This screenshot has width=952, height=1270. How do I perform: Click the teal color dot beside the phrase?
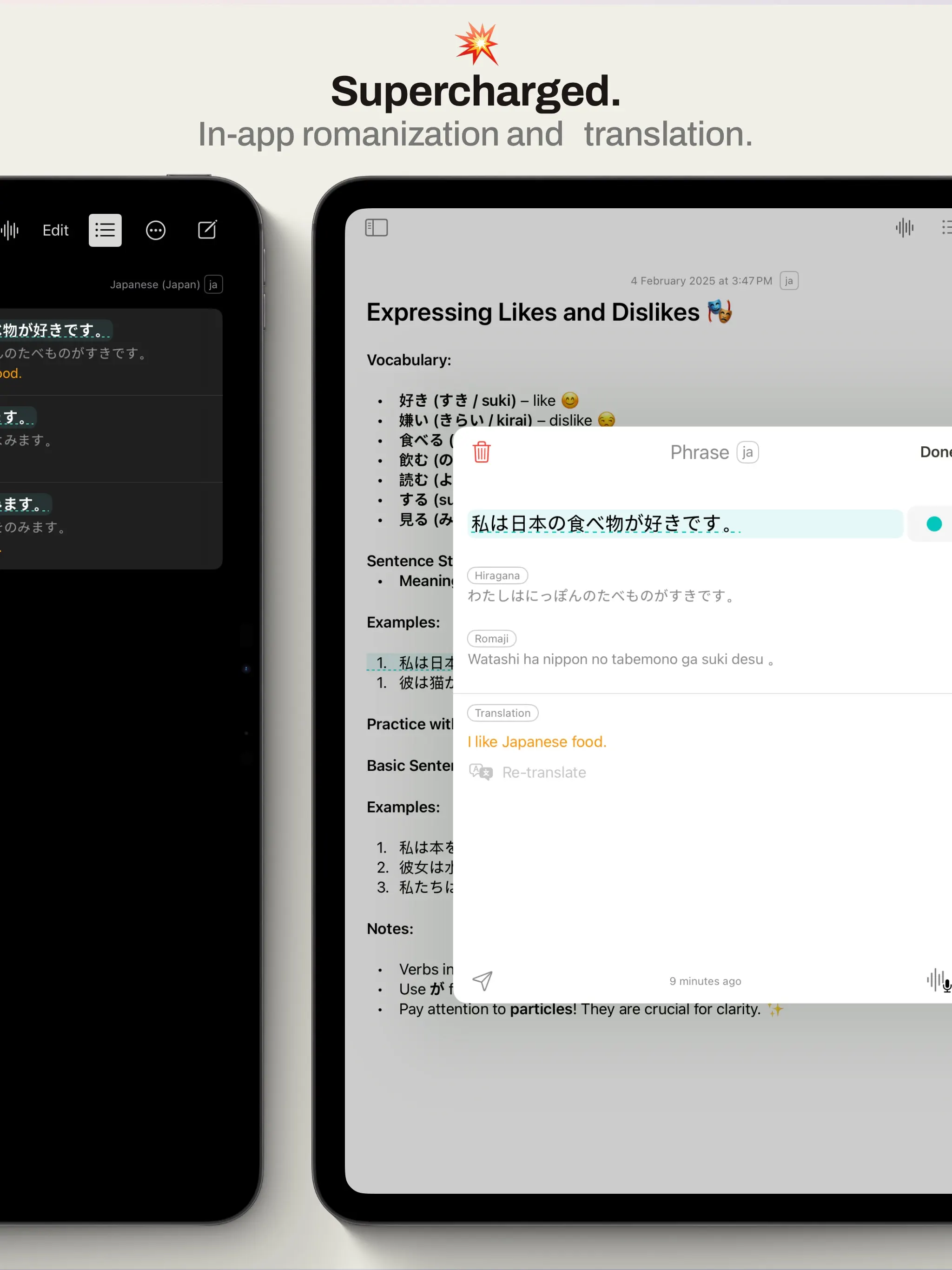pyautogui.click(x=933, y=523)
